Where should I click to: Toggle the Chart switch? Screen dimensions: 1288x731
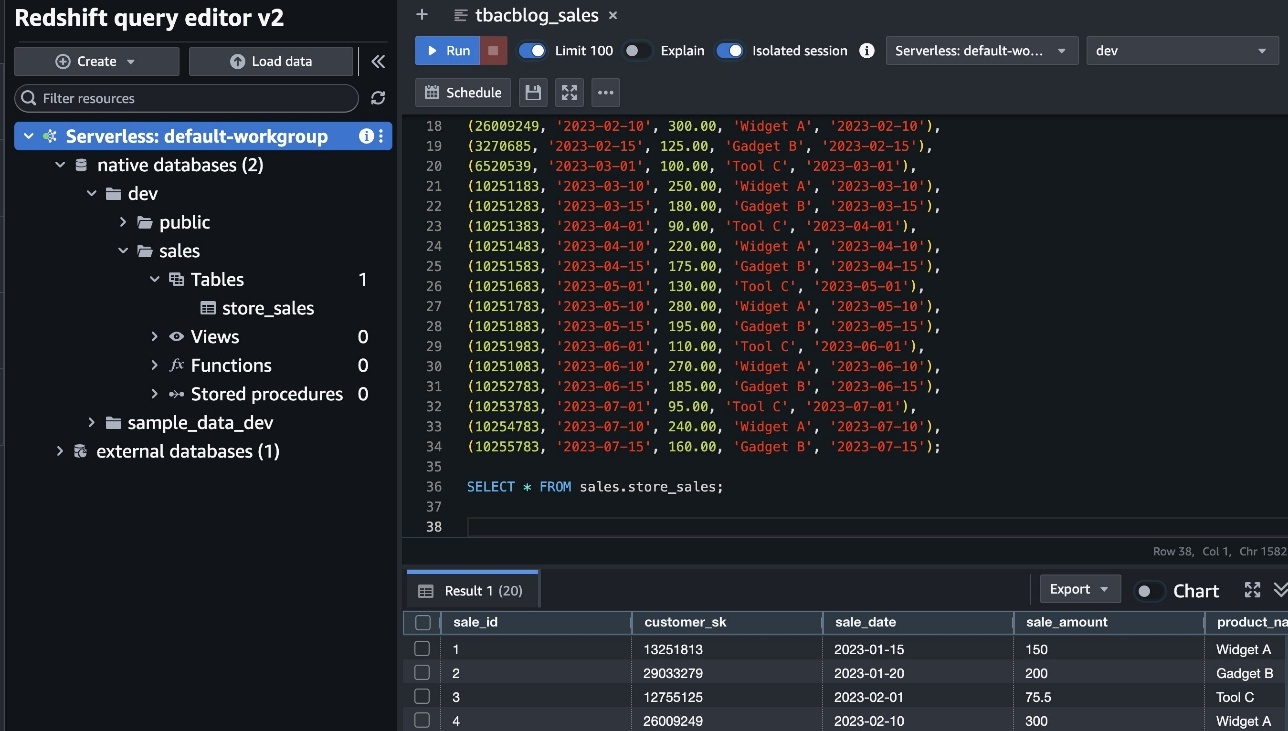pyautogui.click(x=1148, y=591)
